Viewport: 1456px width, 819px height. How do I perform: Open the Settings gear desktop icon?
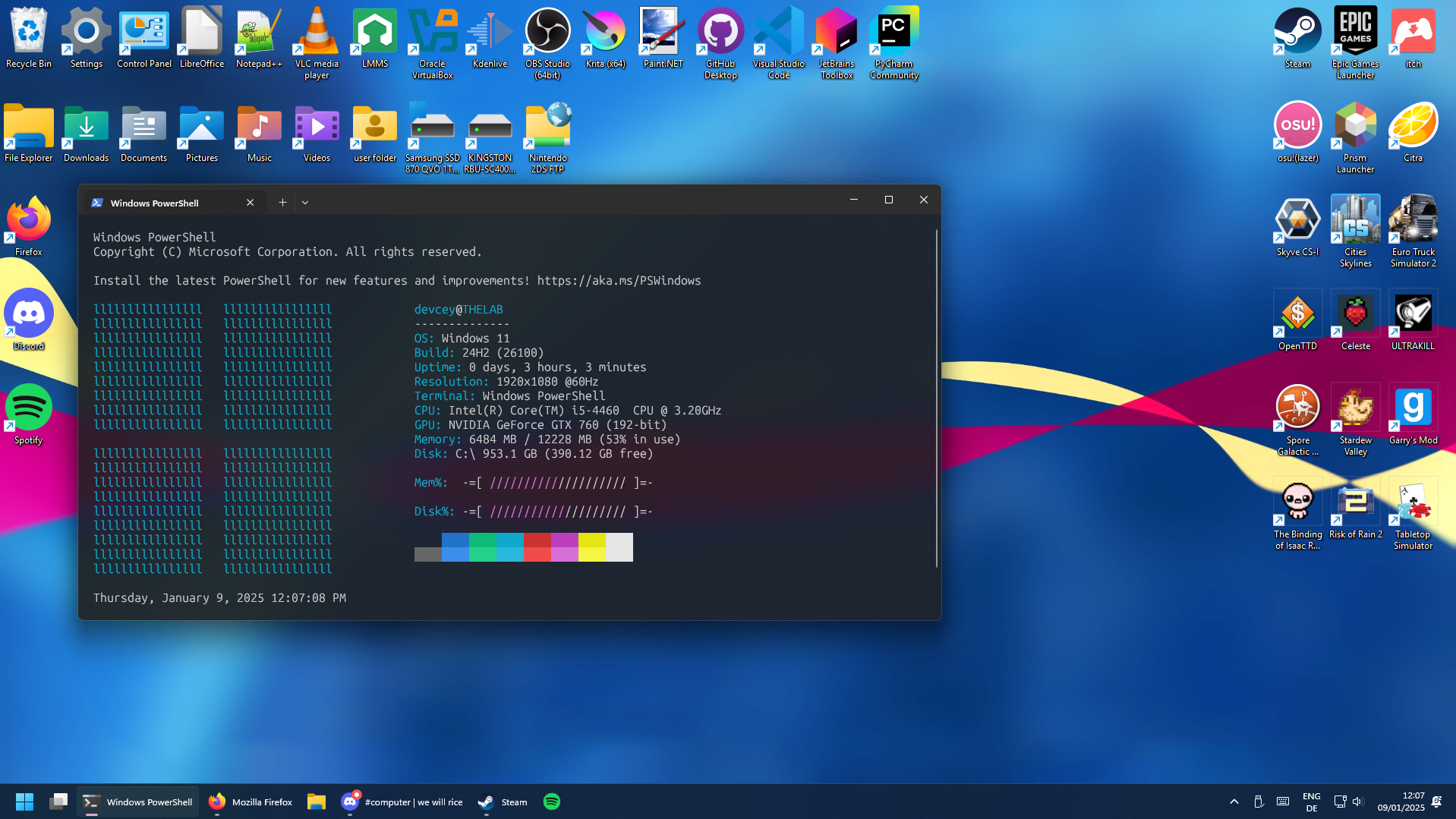pos(87,38)
